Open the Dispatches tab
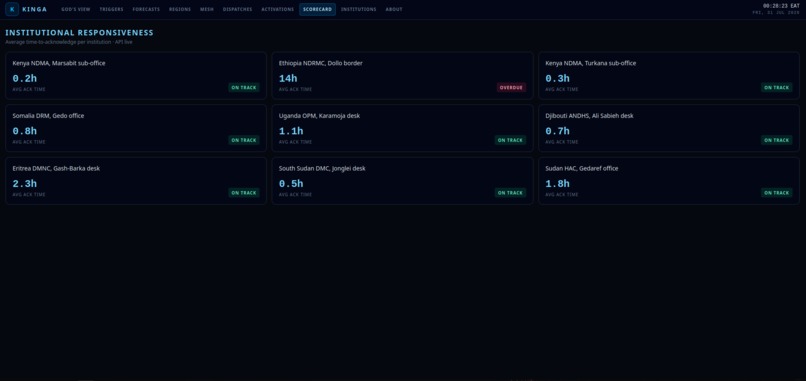 click(x=237, y=9)
